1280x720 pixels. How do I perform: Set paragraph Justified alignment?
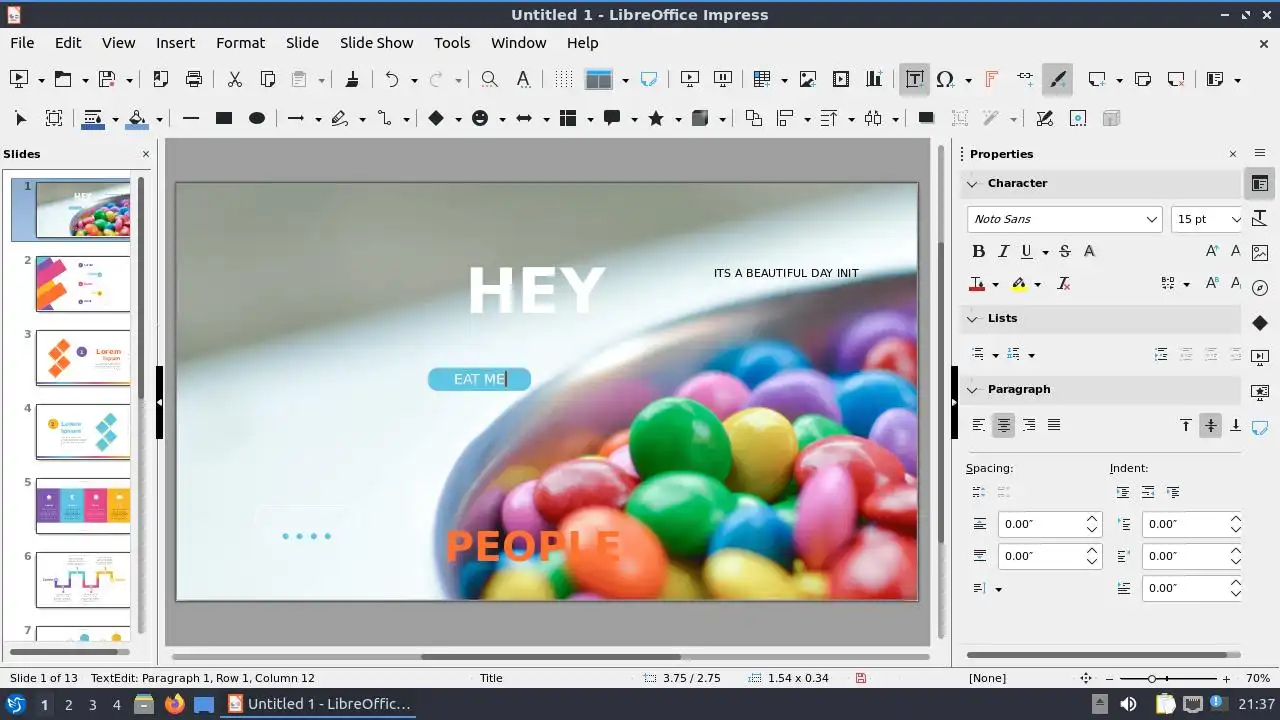coord(1054,425)
